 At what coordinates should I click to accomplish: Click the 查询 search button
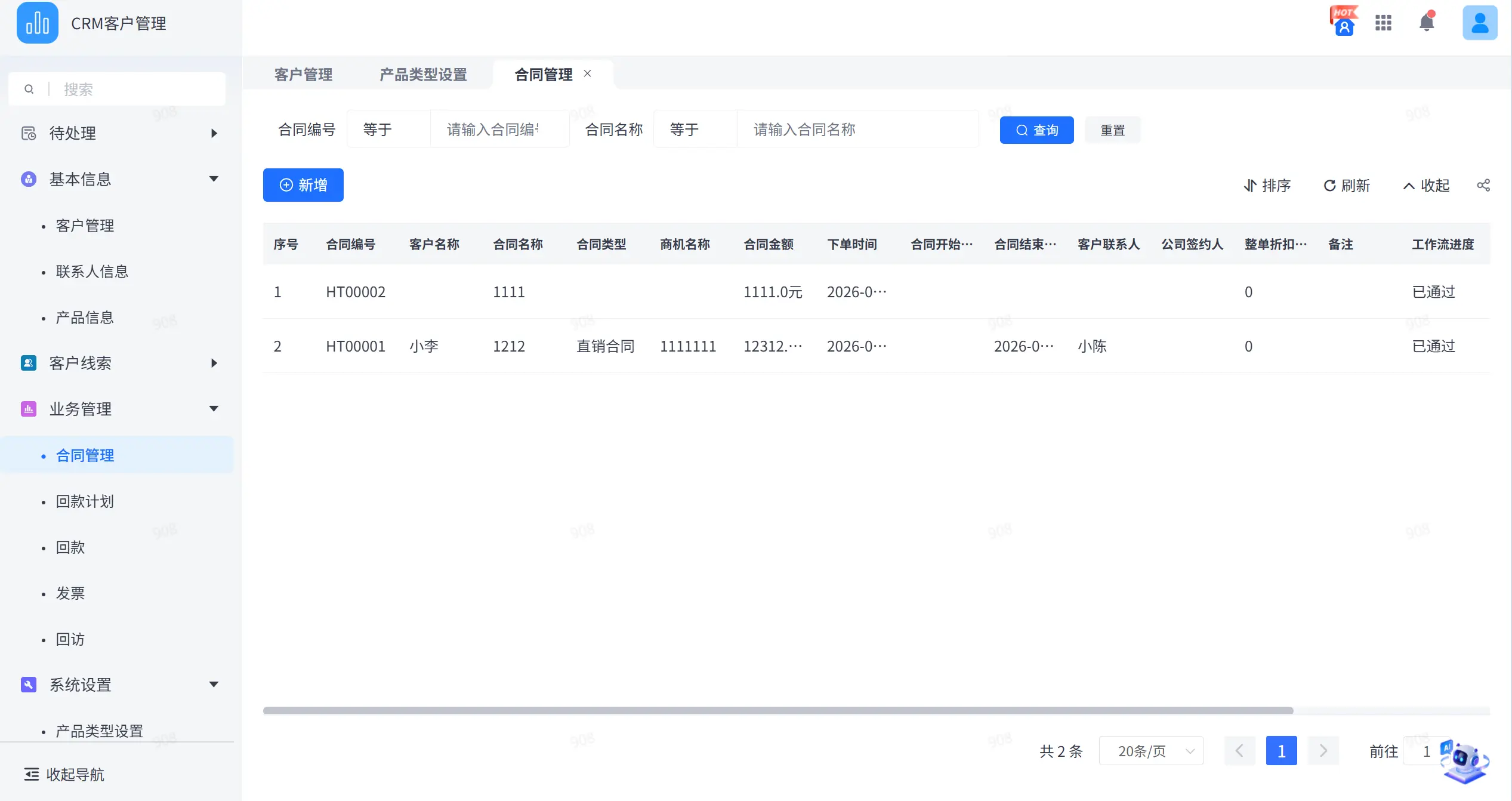[x=1037, y=130]
